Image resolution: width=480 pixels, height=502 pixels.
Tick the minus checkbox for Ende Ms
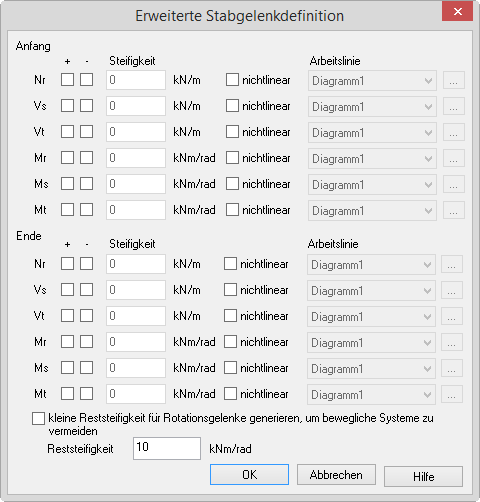[86, 368]
